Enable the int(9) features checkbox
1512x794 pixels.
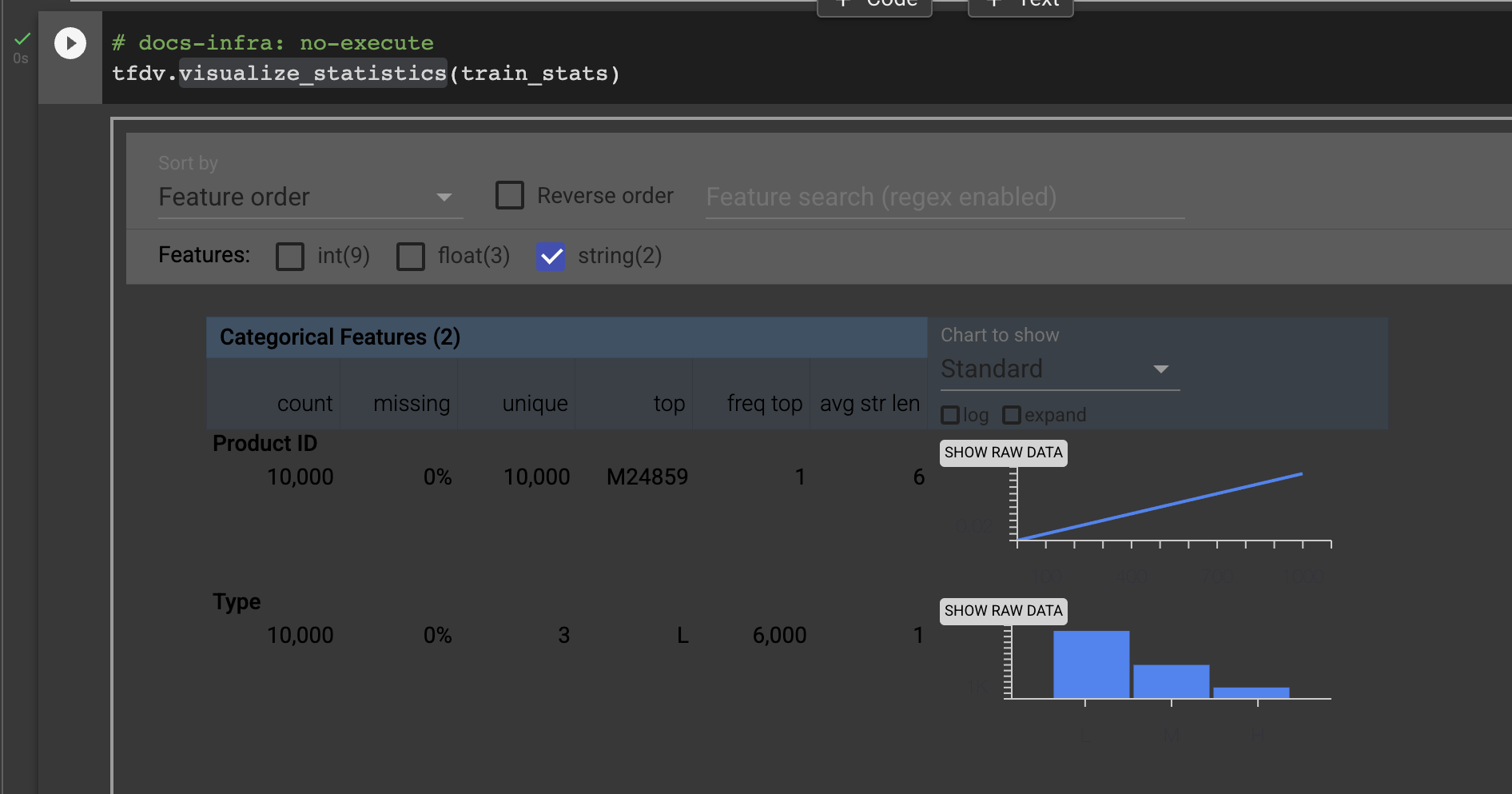pyautogui.click(x=289, y=257)
